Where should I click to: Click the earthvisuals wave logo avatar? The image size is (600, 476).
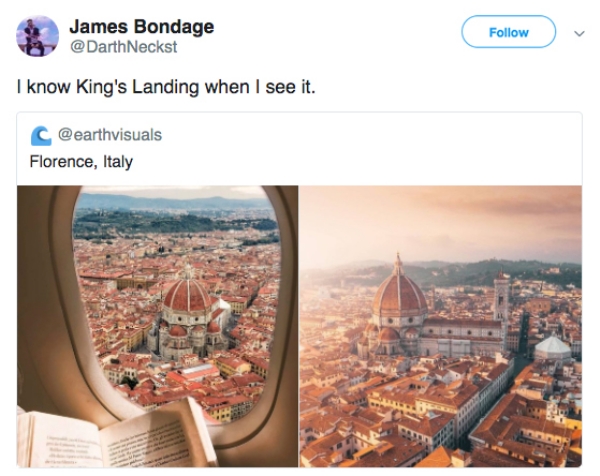(41, 135)
